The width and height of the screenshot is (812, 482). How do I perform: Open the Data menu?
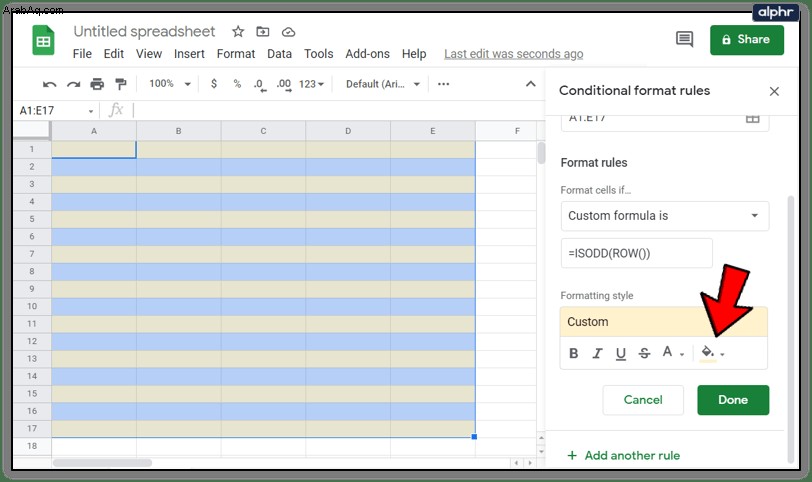(x=279, y=54)
